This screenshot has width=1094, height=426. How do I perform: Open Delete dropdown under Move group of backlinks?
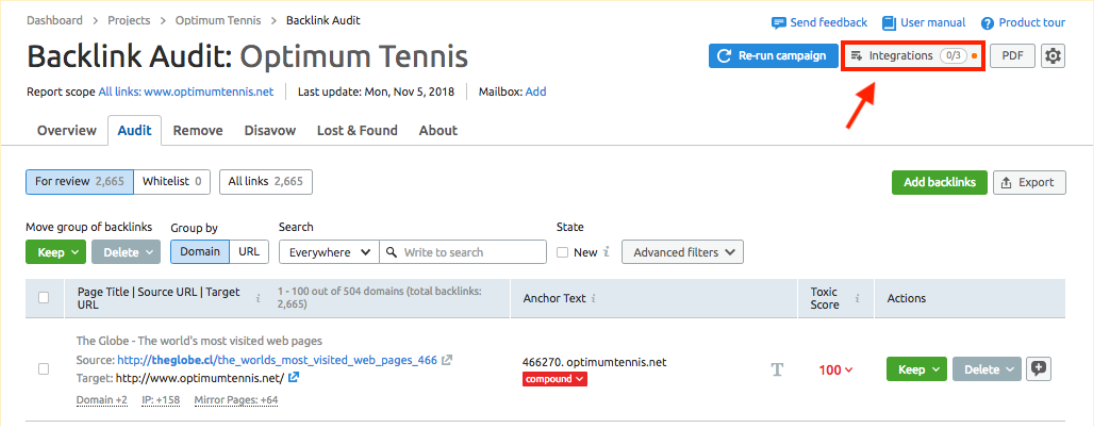[x=126, y=252]
